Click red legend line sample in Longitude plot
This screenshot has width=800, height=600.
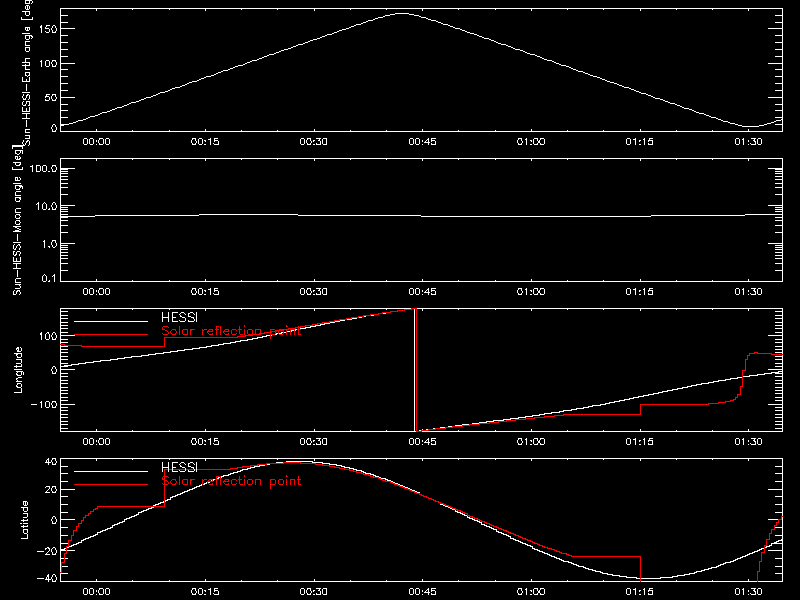[x=111, y=335]
